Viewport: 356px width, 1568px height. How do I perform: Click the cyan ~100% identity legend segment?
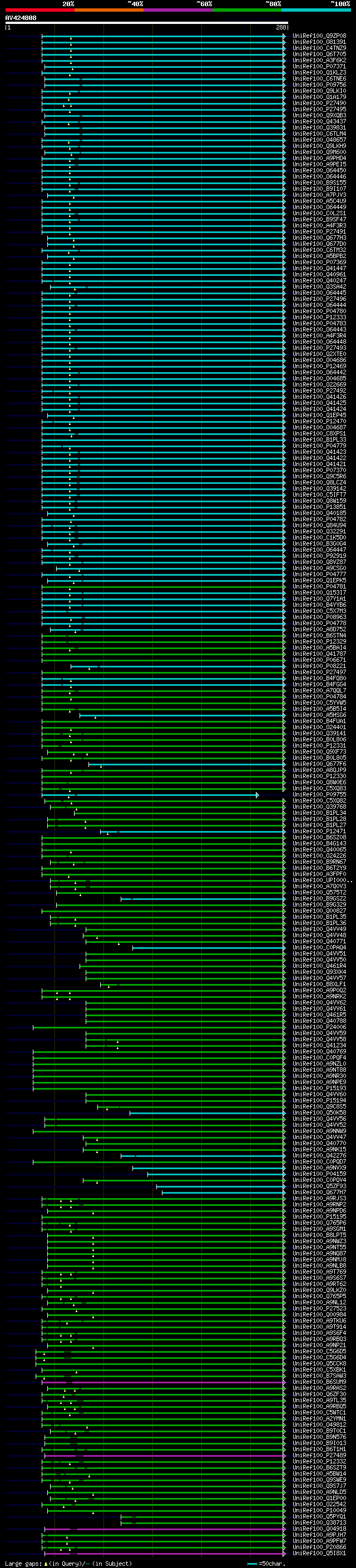click(316, 10)
